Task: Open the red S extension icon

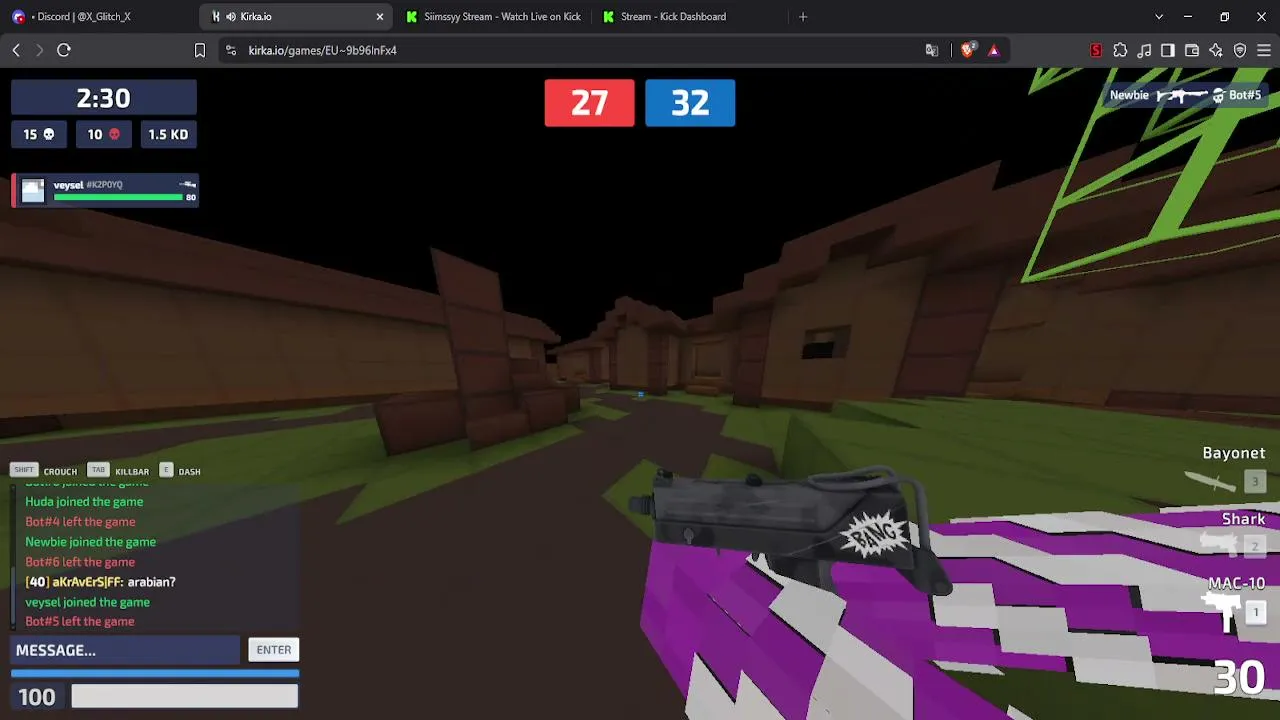Action: click(x=1096, y=50)
